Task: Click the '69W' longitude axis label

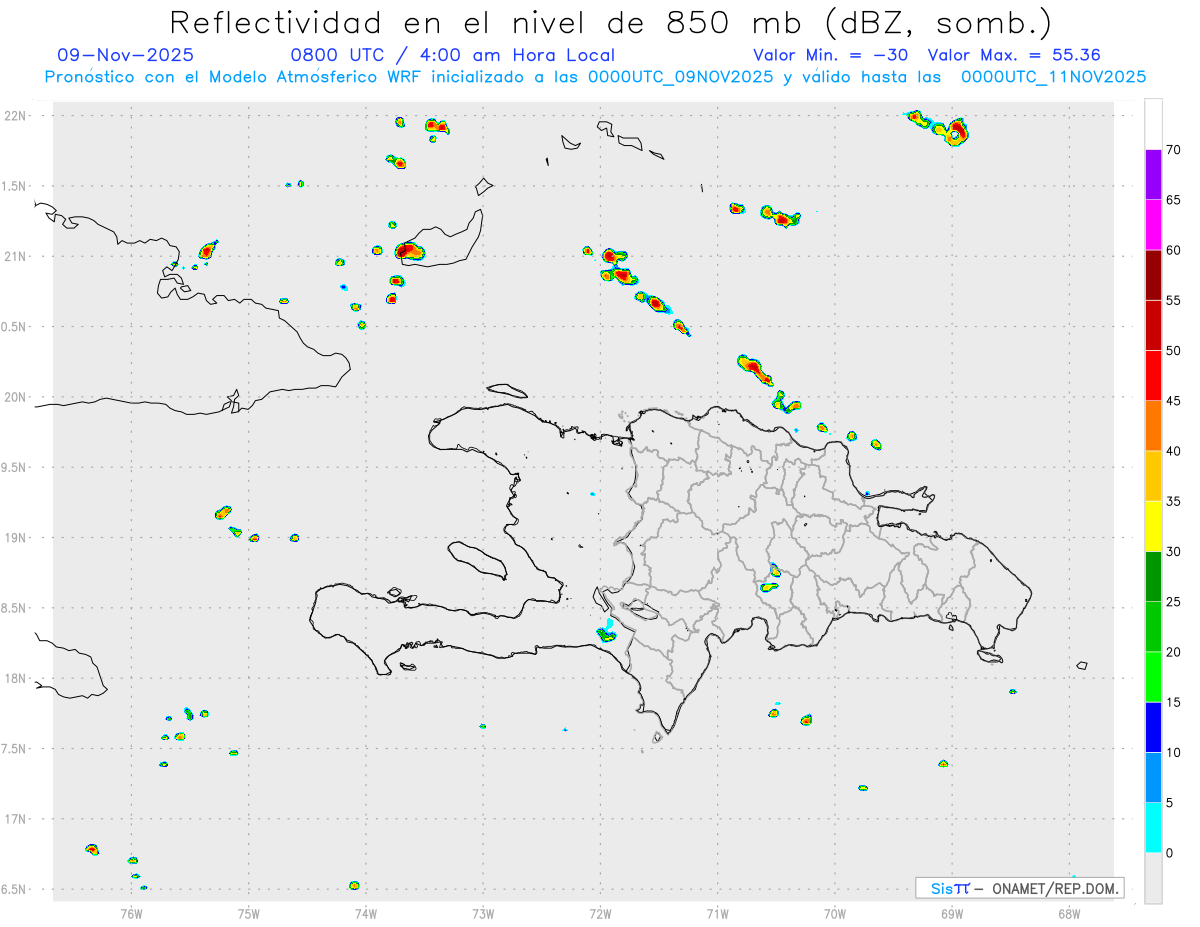Action: pyautogui.click(x=952, y=914)
